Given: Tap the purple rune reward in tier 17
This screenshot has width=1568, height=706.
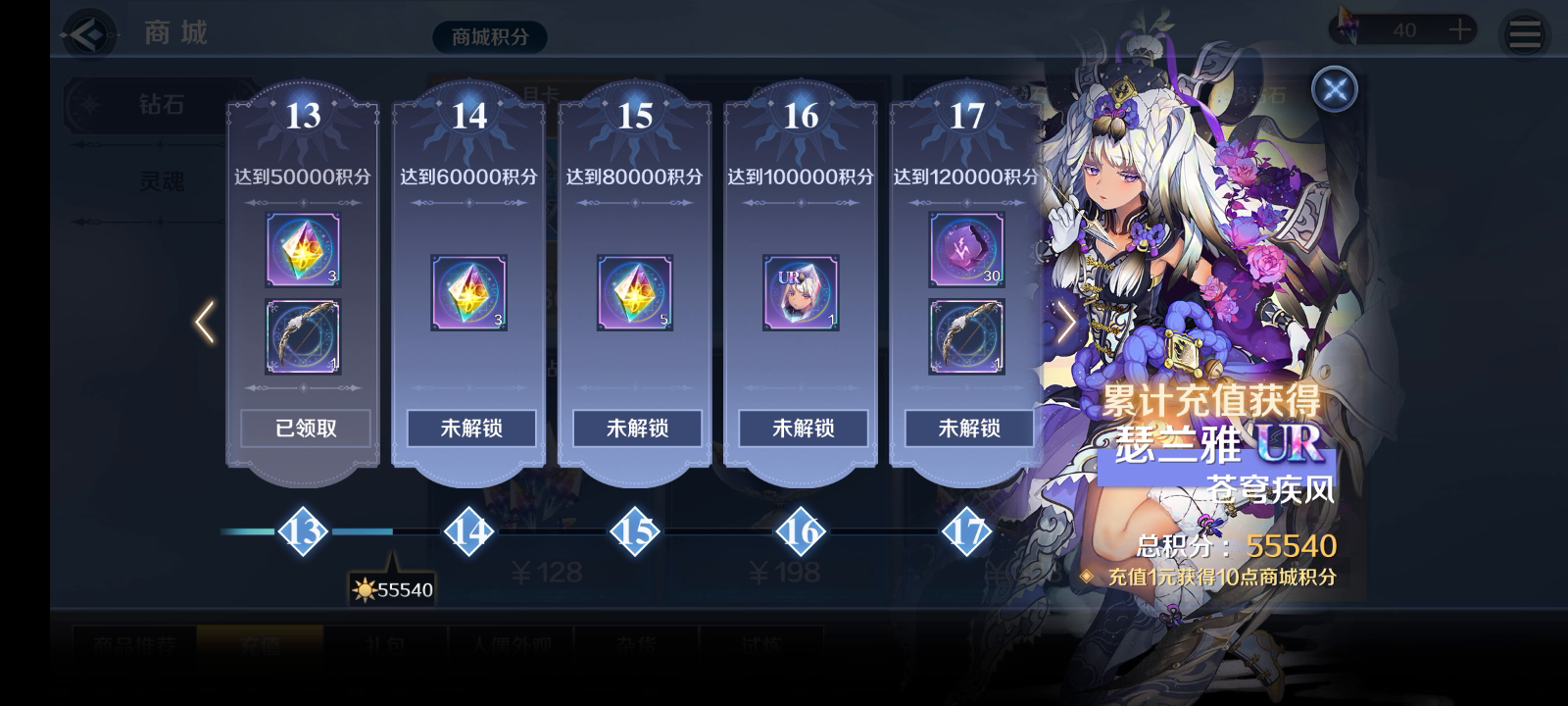Looking at the screenshot, I should click(966, 250).
